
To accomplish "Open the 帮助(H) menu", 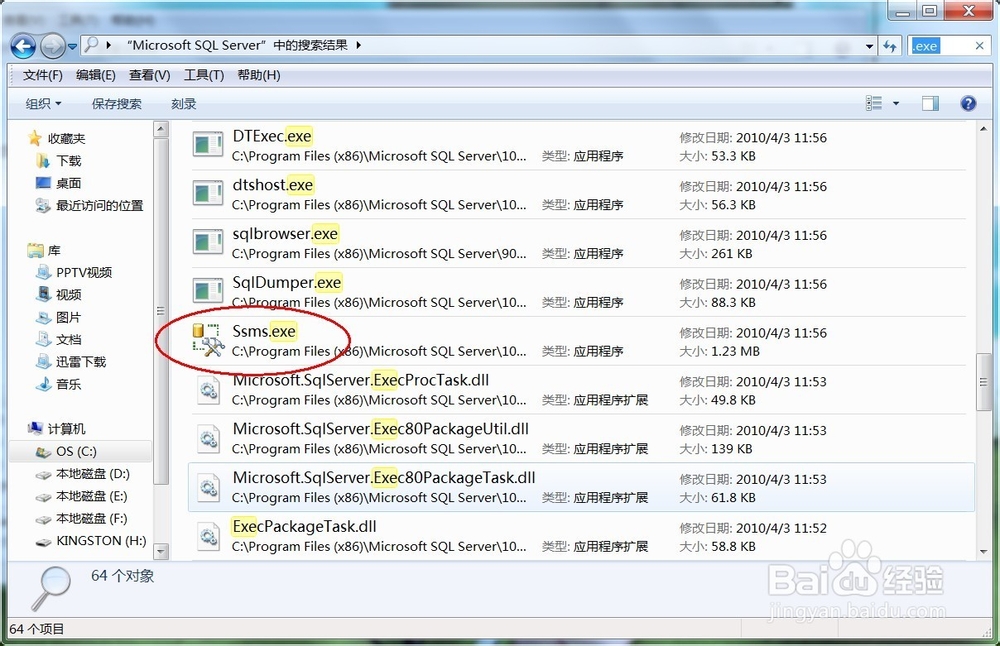I will (258, 75).
